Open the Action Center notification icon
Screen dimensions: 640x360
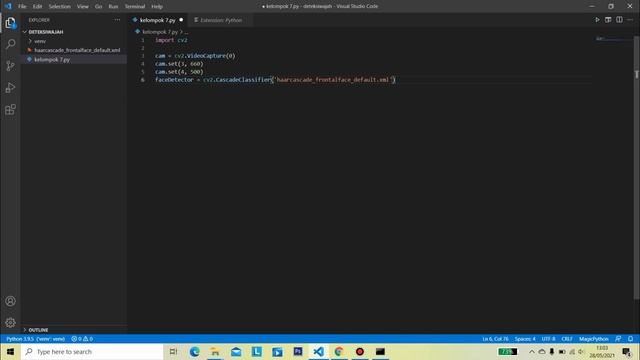627,351
